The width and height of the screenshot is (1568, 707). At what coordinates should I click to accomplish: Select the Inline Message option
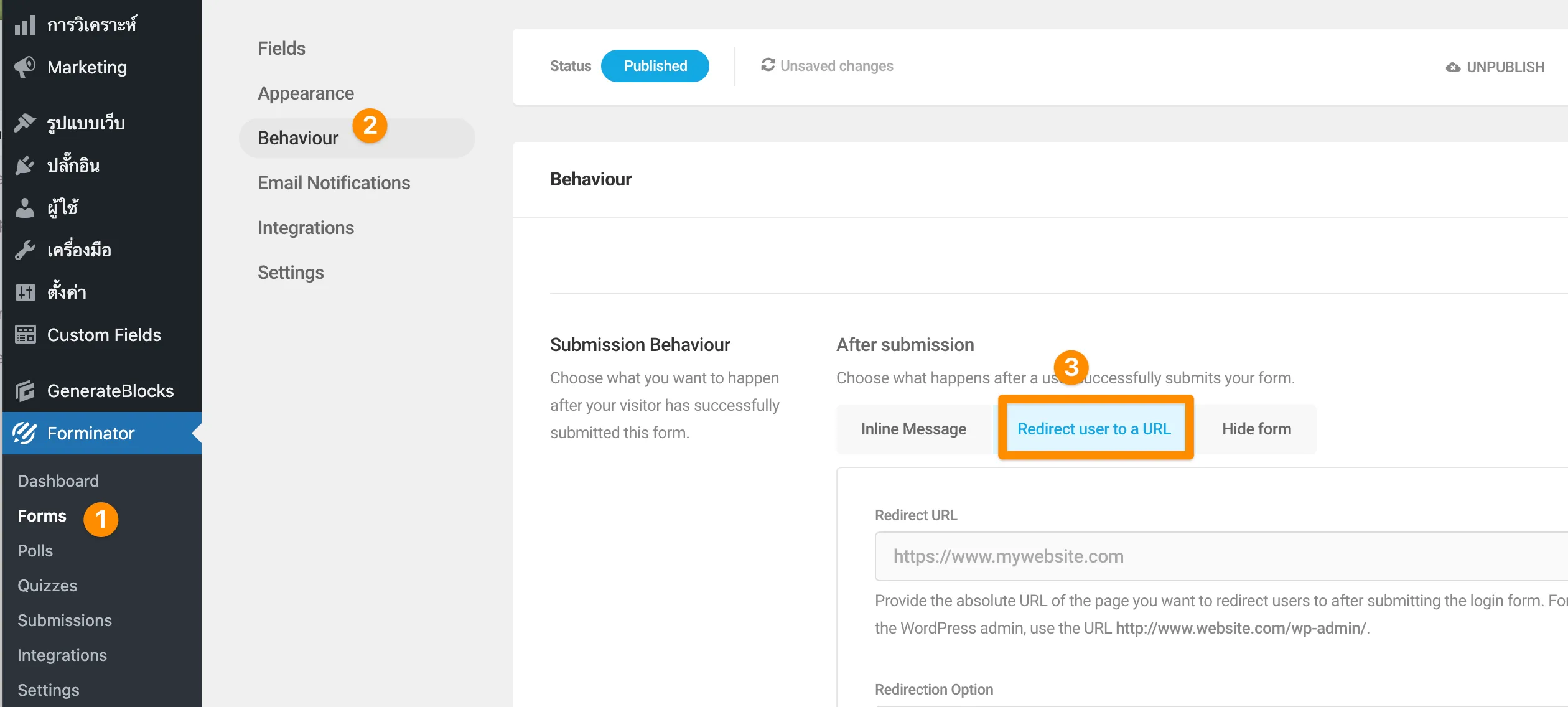point(913,429)
